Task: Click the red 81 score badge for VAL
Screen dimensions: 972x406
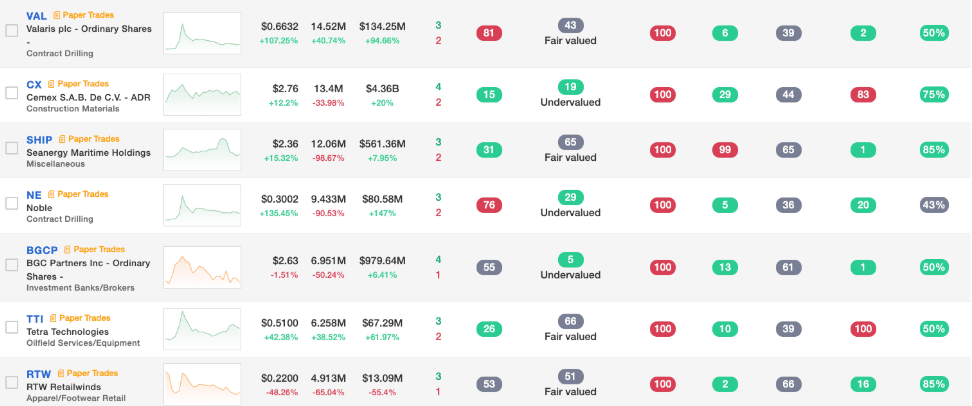Action: coord(489,33)
